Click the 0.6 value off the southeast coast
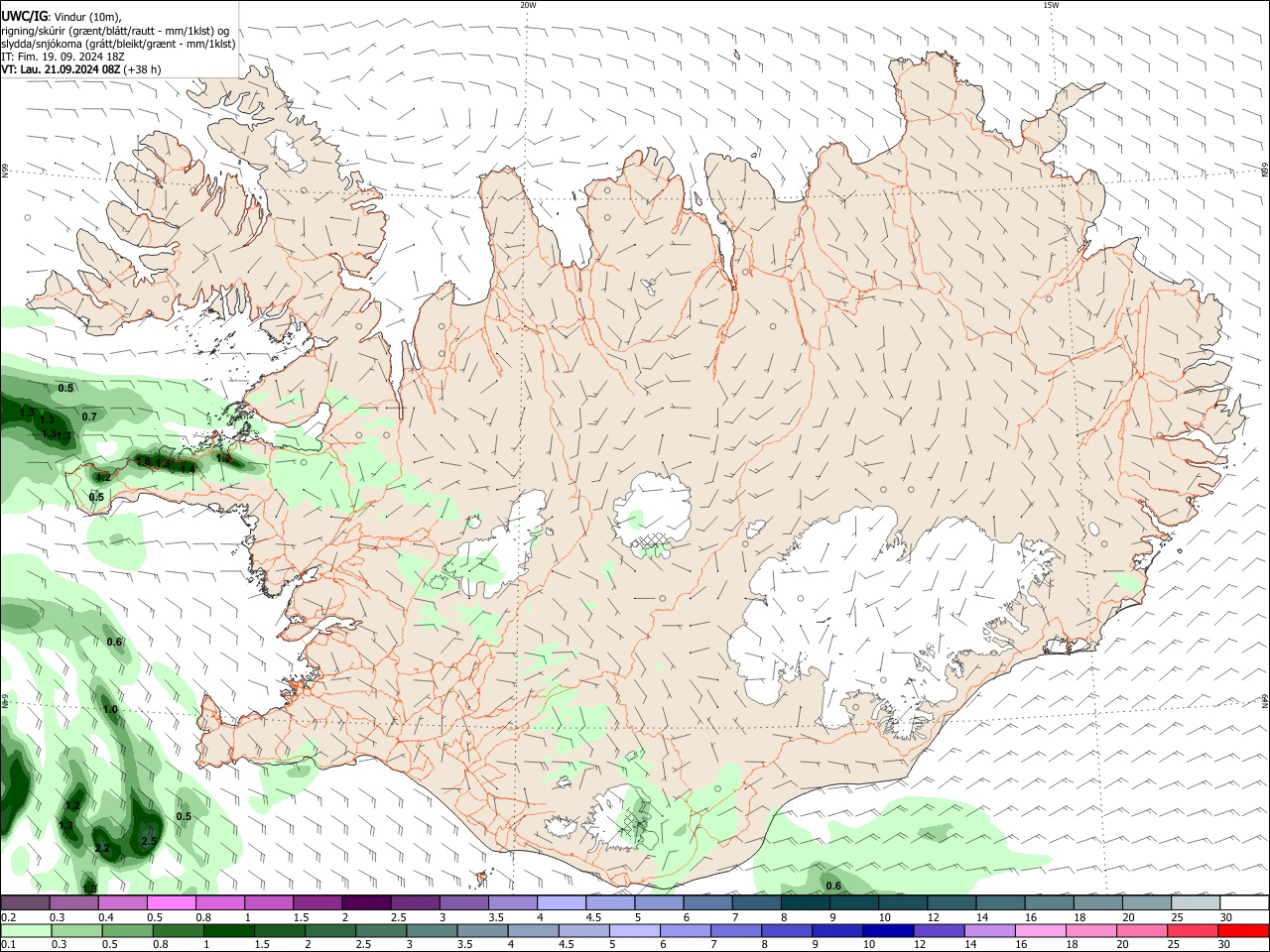This screenshot has width=1270, height=952. point(833,887)
